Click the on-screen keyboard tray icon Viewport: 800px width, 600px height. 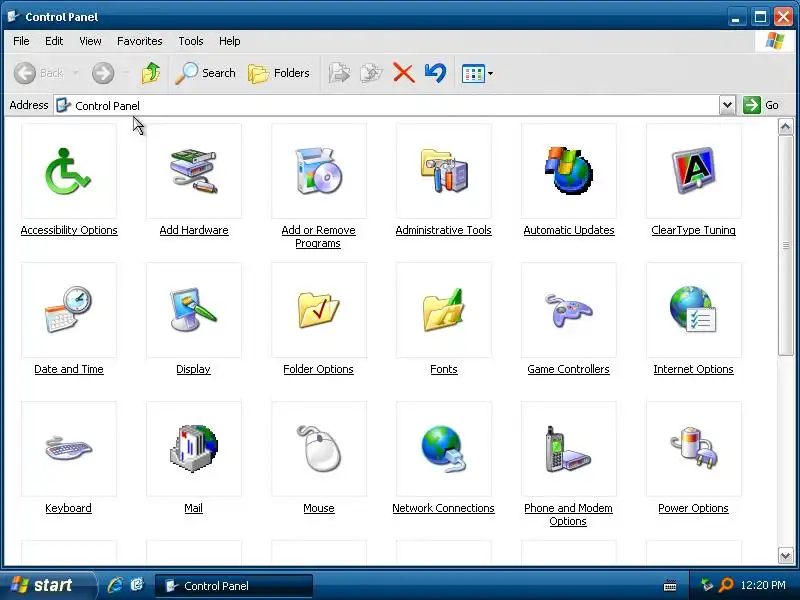click(x=670, y=585)
